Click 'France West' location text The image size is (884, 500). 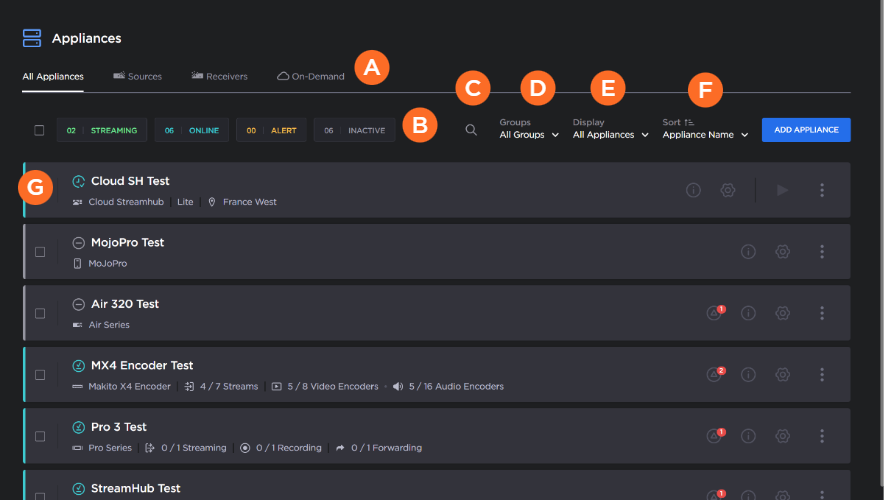(x=250, y=202)
